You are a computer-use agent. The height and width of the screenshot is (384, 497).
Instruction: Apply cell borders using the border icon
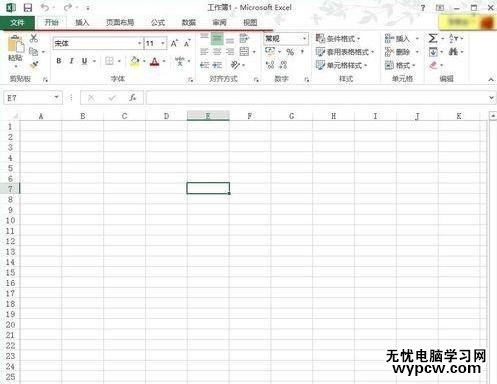(x=109, y=61)
